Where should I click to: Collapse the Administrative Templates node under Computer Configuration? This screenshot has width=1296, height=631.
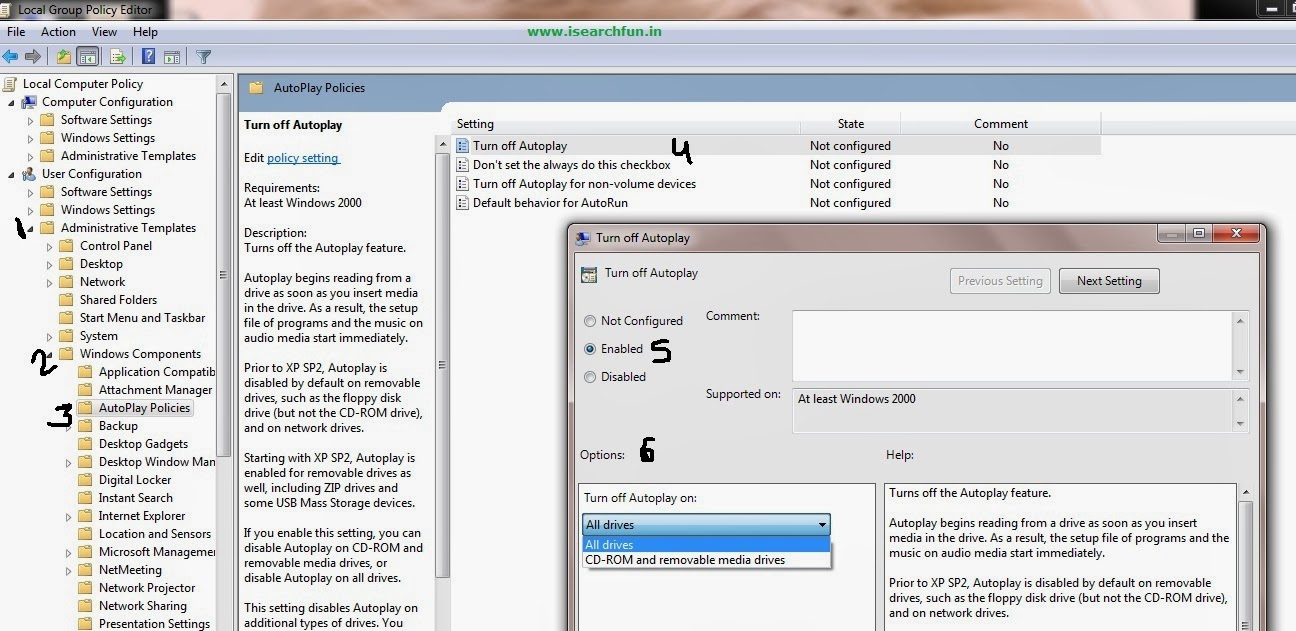32,155
